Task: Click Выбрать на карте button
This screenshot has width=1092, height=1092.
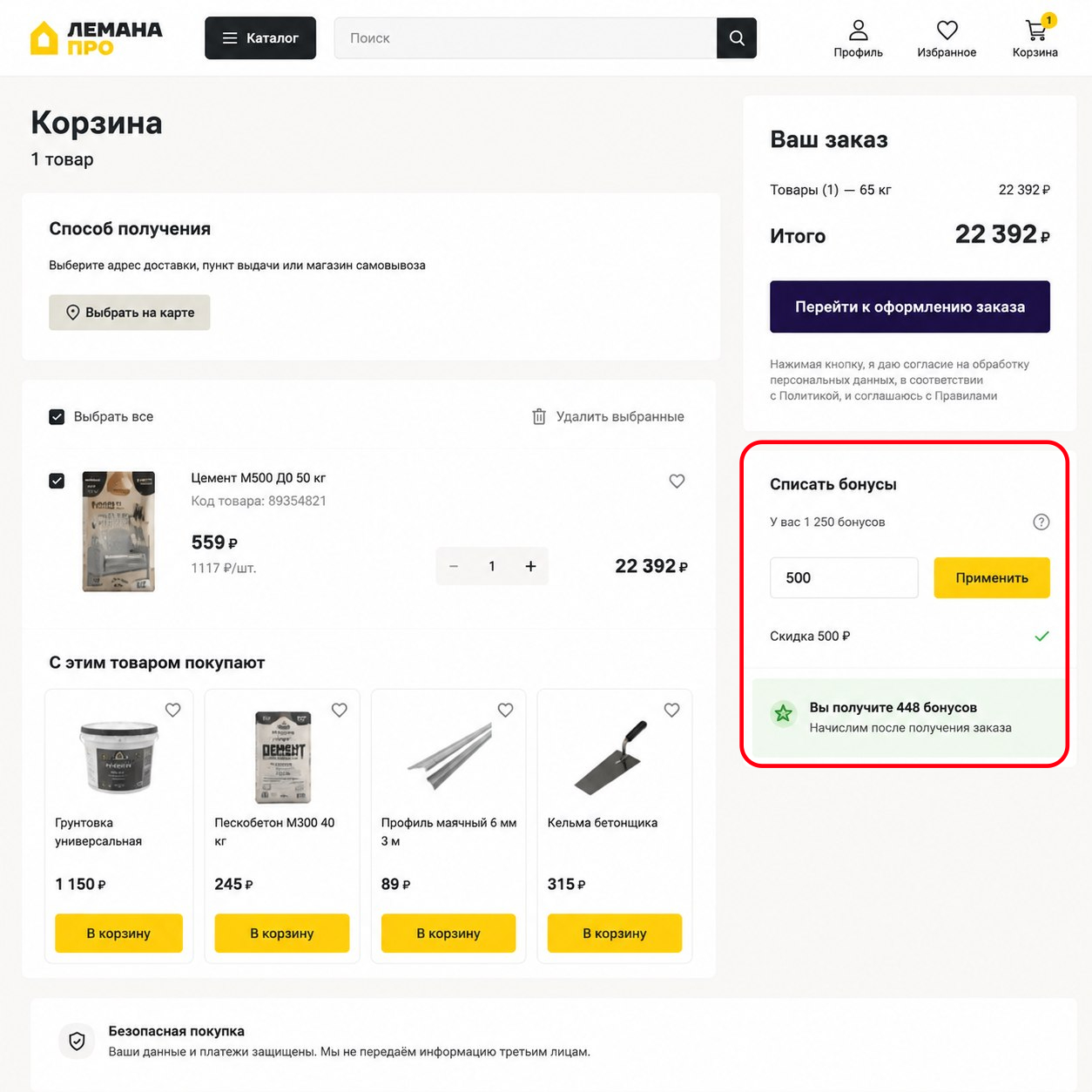Action: (130, 312)
